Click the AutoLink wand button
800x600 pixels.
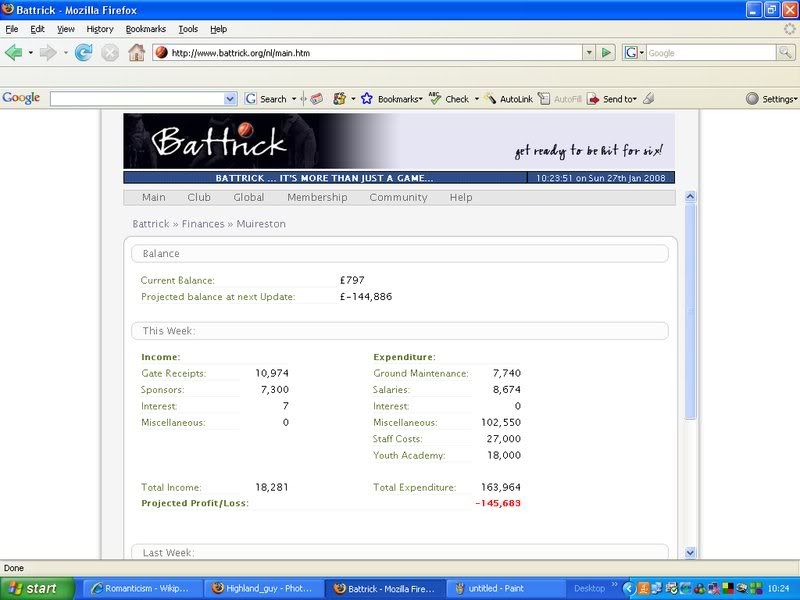(509, 99)
